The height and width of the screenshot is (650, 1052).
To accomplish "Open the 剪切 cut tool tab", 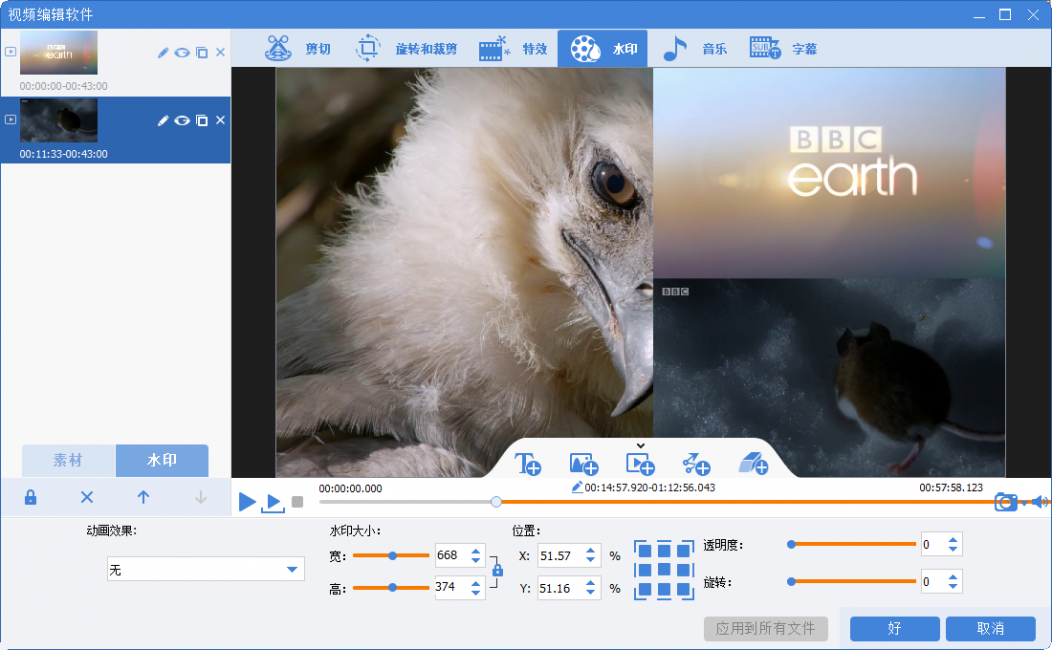I will pos(298,48).
